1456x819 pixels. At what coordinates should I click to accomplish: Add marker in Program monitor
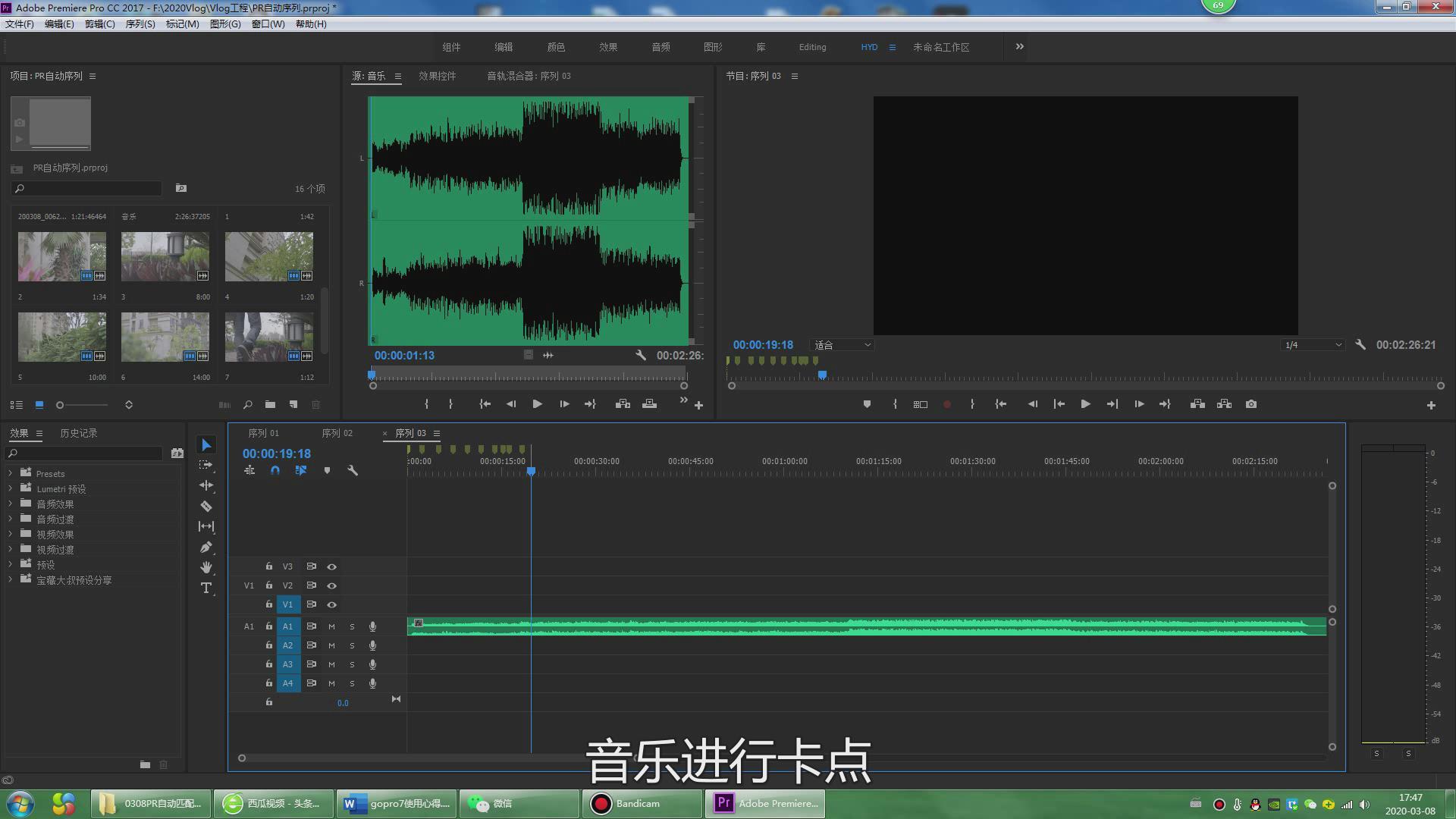[x=867, y=404]
